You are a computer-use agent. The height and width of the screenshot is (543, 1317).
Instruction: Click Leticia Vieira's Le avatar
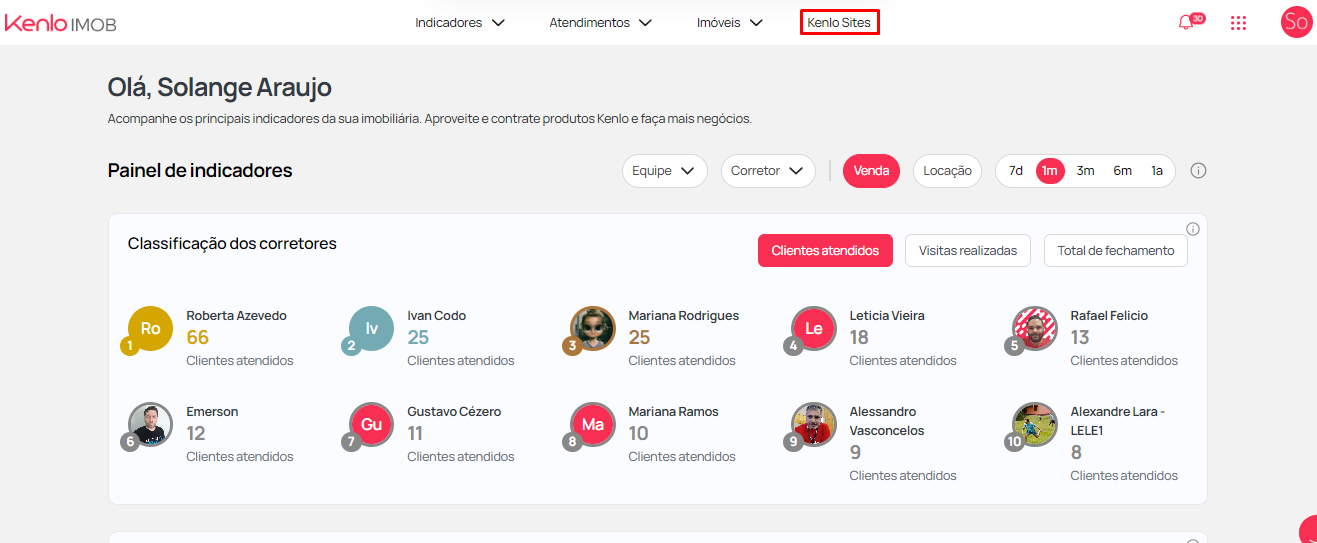pyautogui.click(x=813, y=328)
